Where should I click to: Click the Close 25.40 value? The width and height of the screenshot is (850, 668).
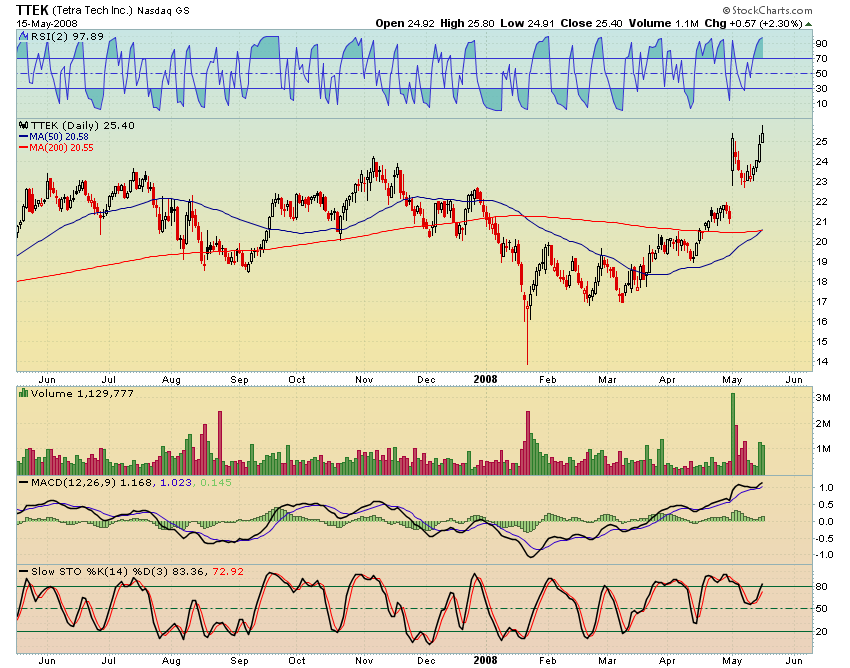click(591, 23)
